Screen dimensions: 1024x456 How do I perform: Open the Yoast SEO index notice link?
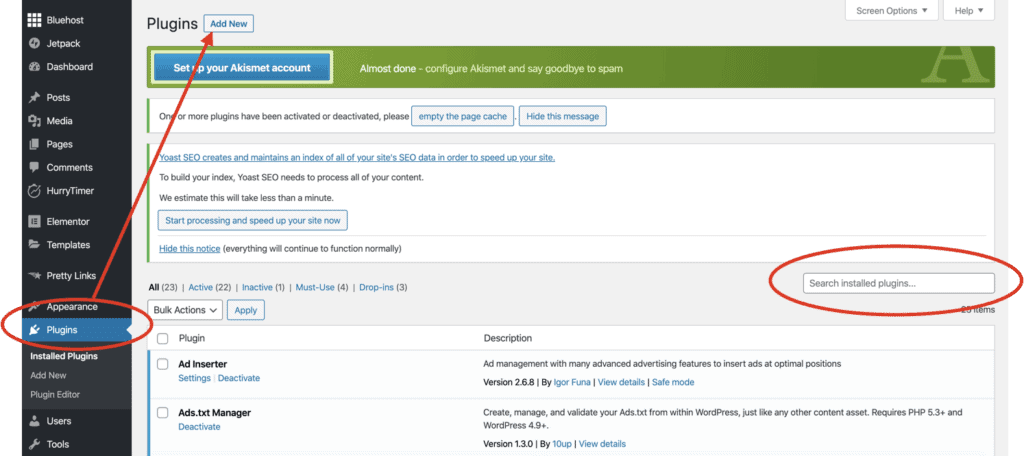click(357, 157)
